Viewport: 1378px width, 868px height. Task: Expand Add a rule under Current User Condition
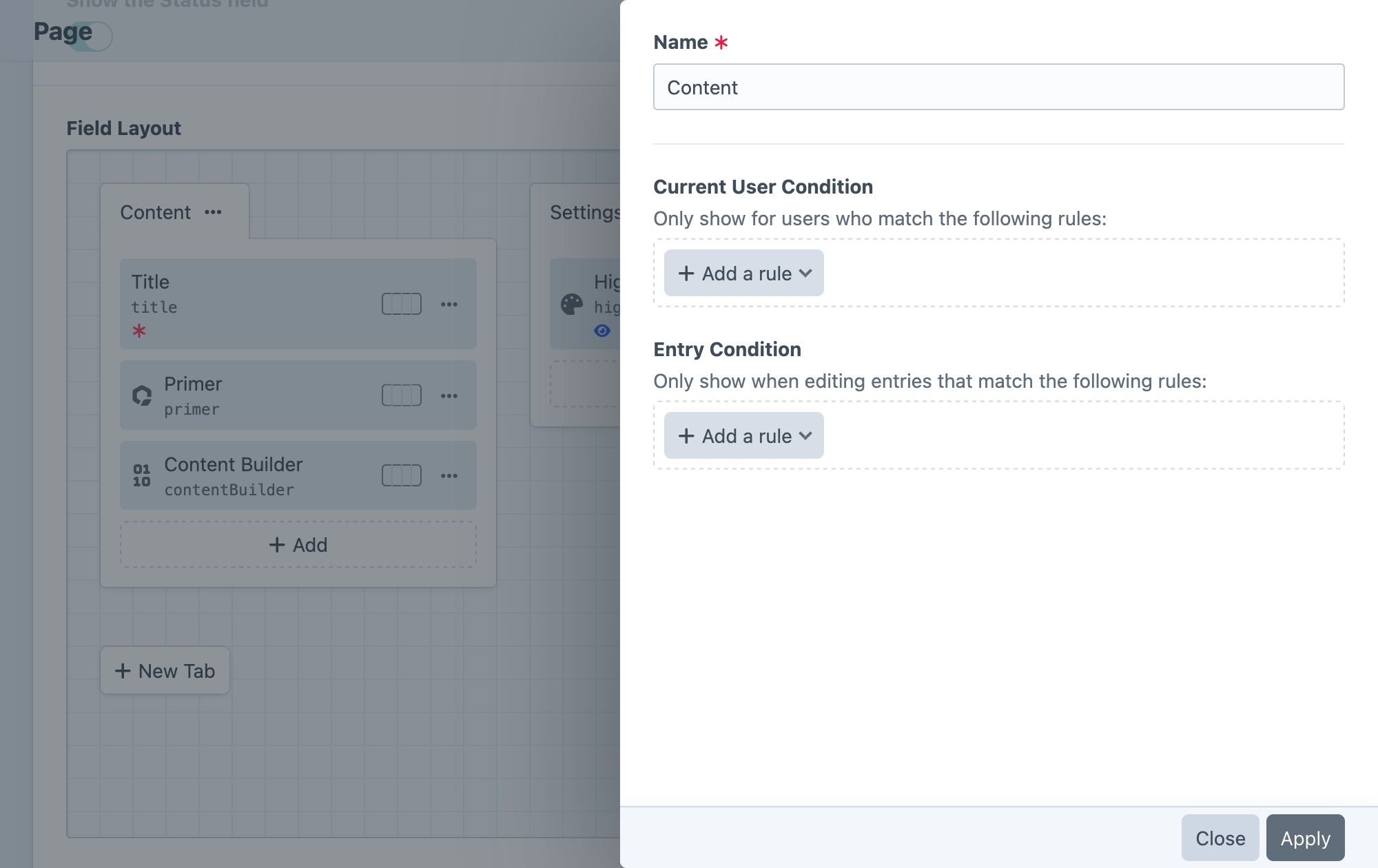pos(743,273)
